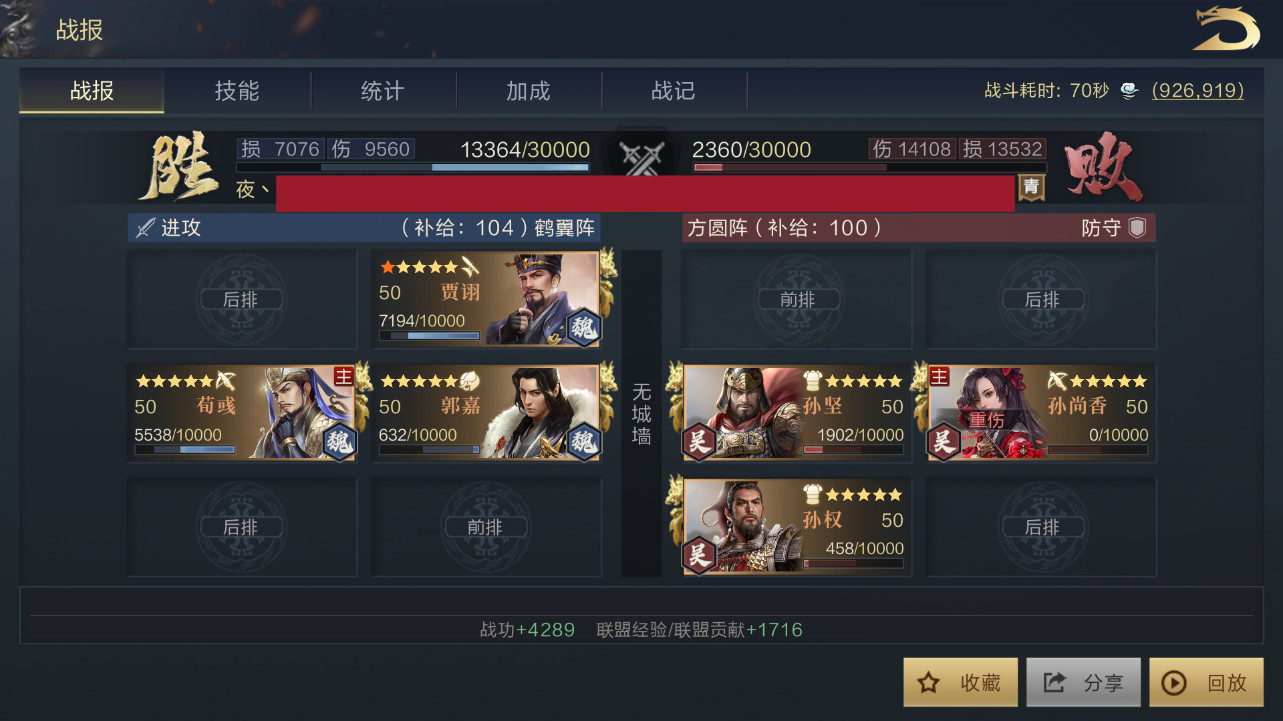Open 荀彧 general portrait card
Viewport: 1283px width, 721px height.
tap(244, 412)
